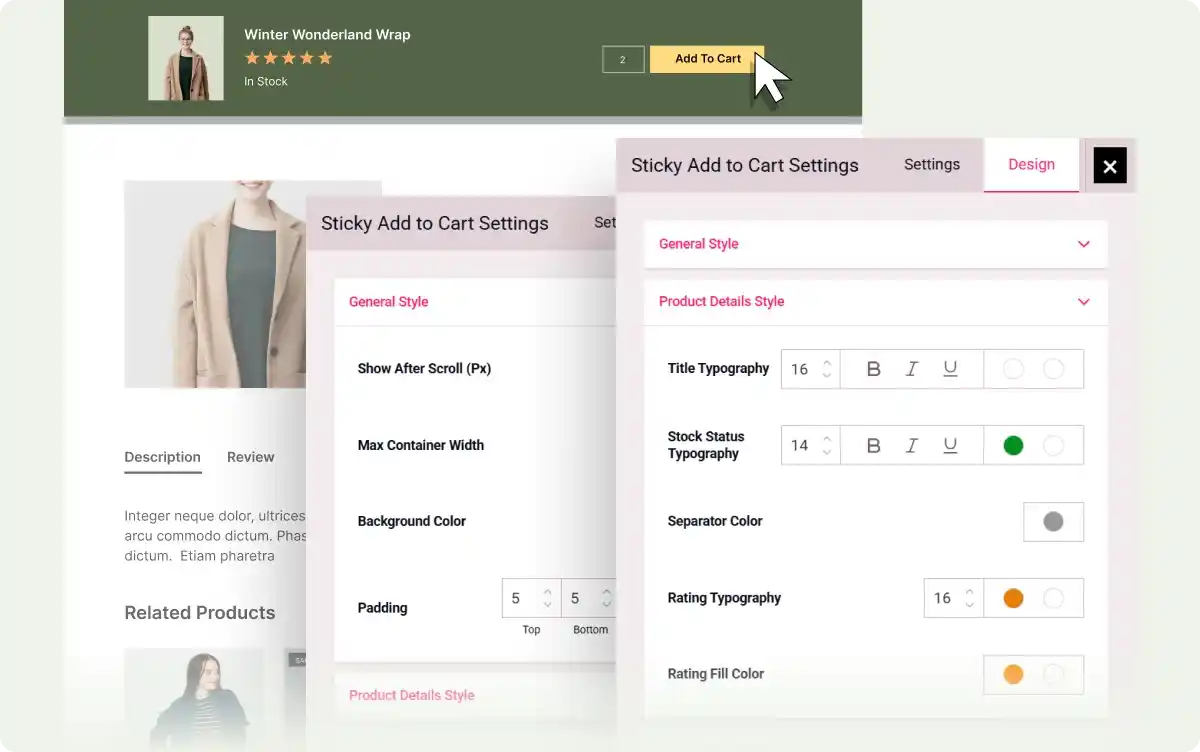Expand the General Style section chevron
The height and width of the screenshot is (752, 1200).
click(1083, 244)
